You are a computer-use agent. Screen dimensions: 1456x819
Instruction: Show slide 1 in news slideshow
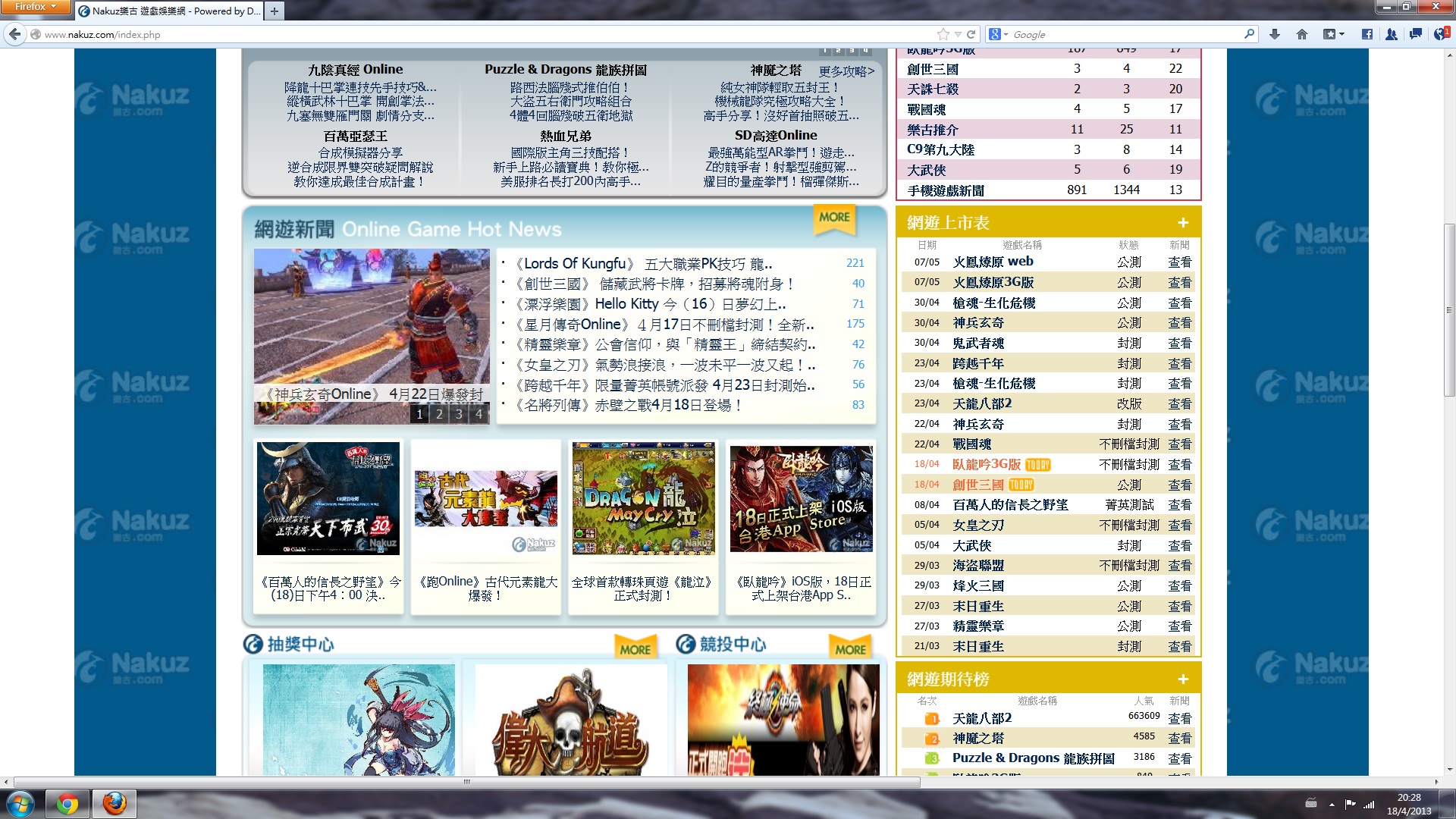(419, 414)
